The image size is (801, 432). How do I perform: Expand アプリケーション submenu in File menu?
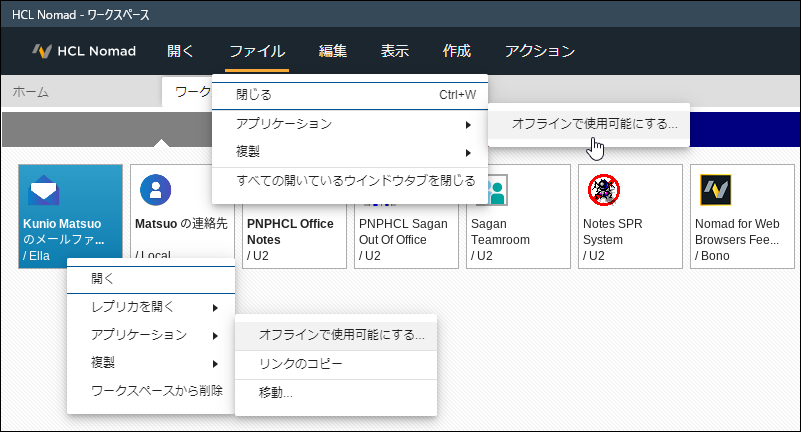click(350, 124)
